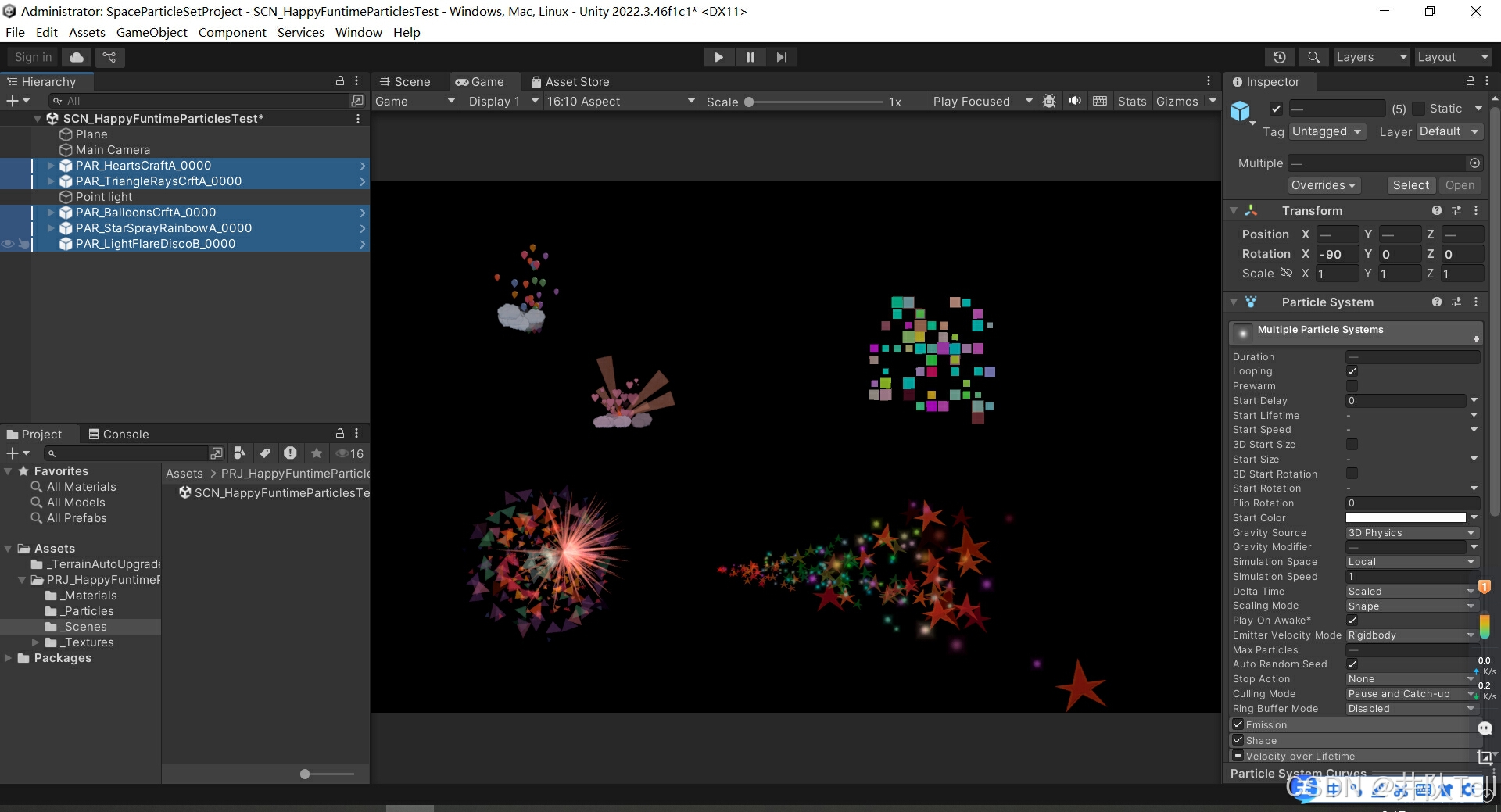Toggle the Play On Awake checkbox
This screenshot has width=1501, height=812.
click(1352, 621)
